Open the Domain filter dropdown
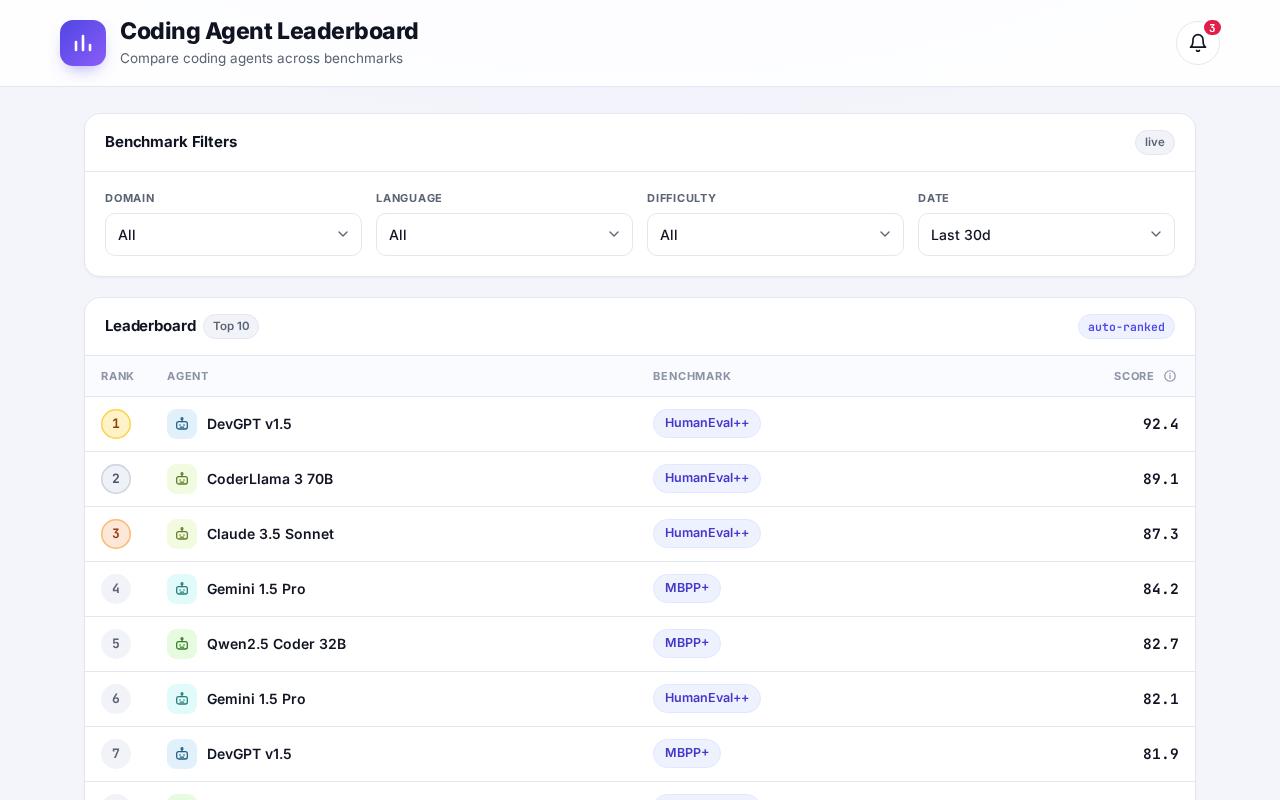Image resolution: width=1280 pixels, height=800 pixels. tap(233, 235)
